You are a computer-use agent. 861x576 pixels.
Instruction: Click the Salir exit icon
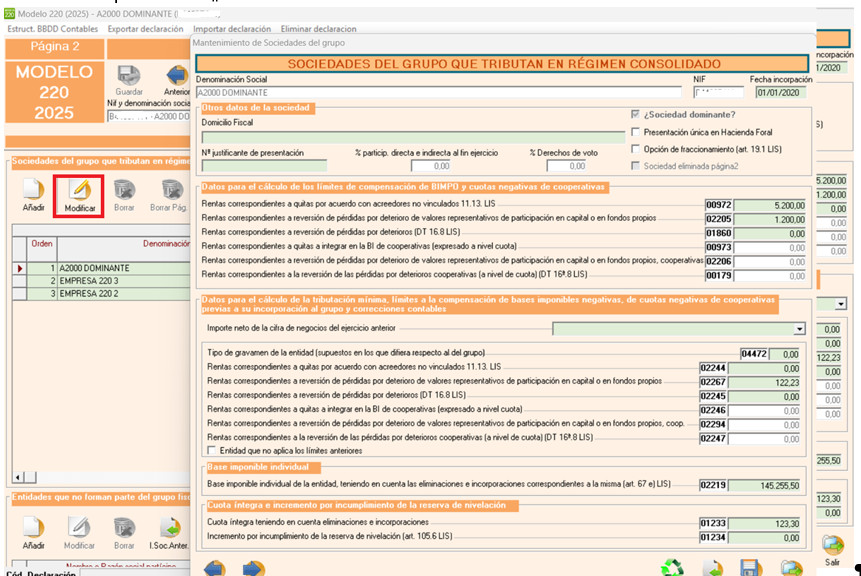[832, 545]
